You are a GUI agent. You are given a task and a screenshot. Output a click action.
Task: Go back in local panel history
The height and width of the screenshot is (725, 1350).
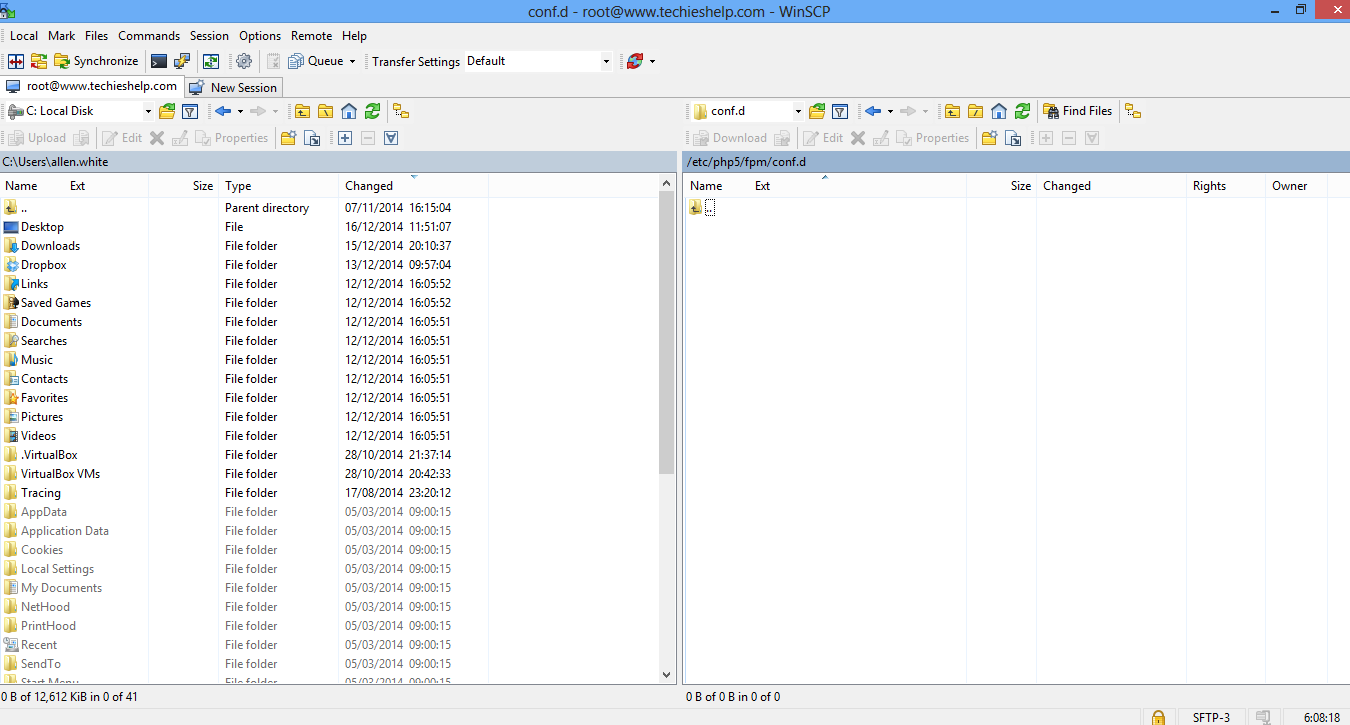pos(222,111)
